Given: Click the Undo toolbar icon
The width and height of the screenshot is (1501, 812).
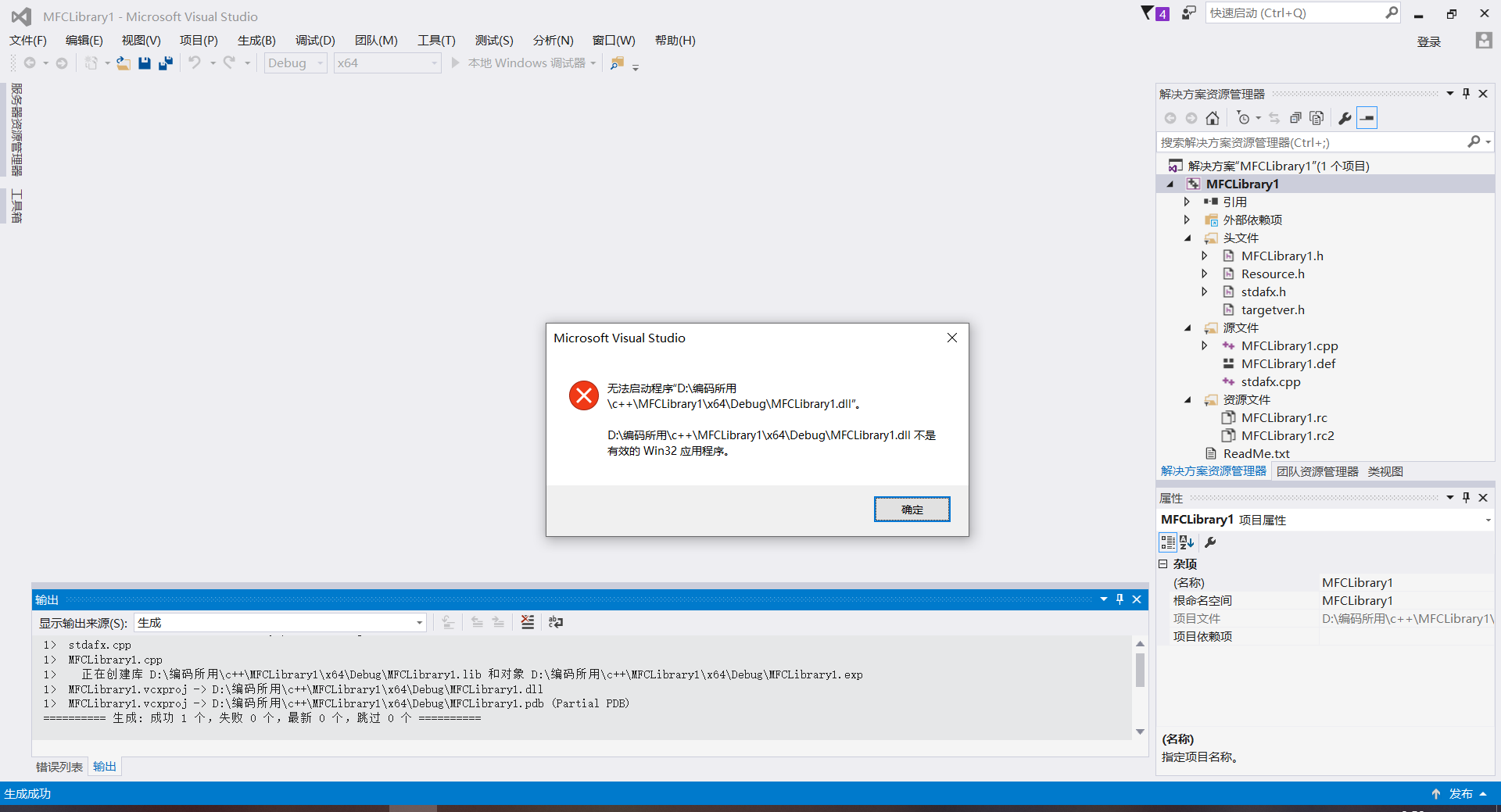Looking at the screenshot, I should click(195, 63).
